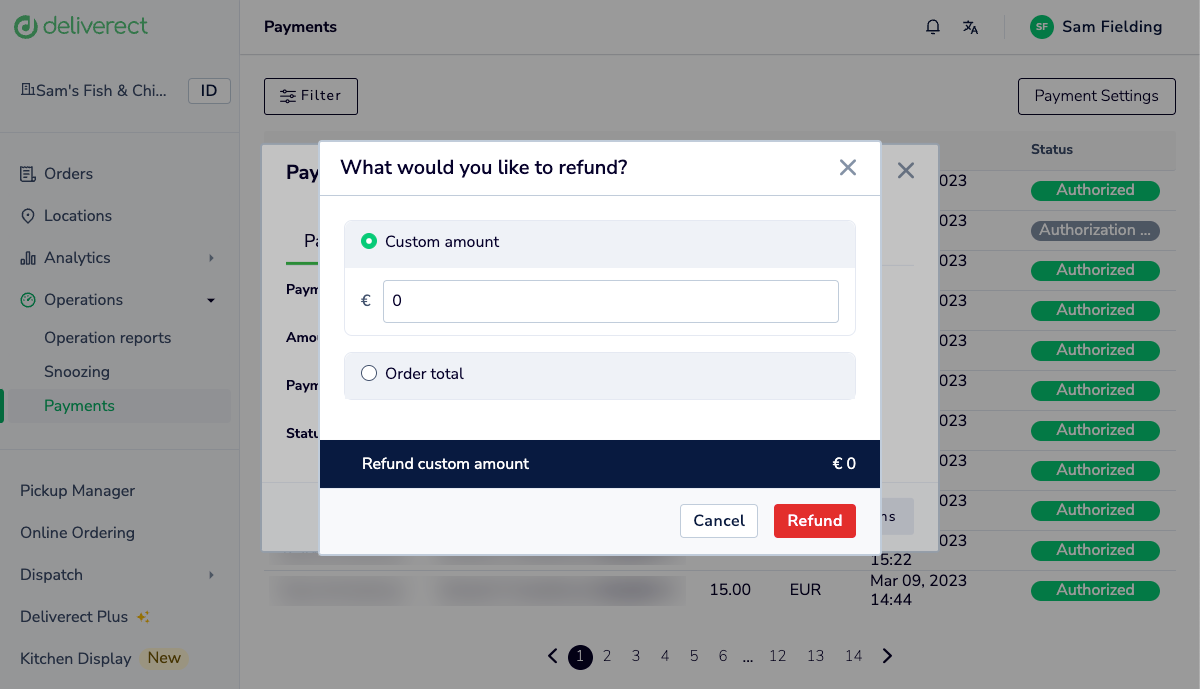Expand the Analytics submenu arrow
The image size is (1200, 689).
(x=211, y=258)
